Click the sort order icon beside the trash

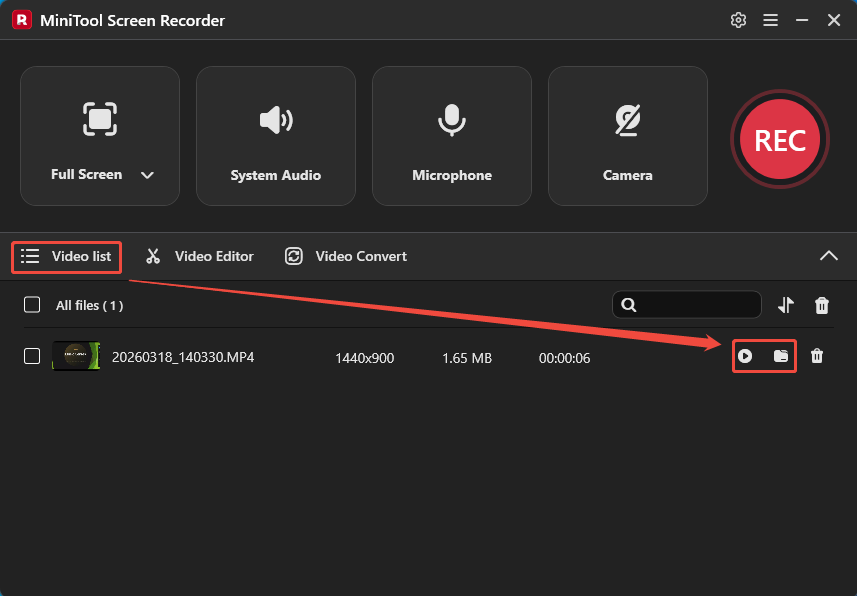[x=786, y=305]
